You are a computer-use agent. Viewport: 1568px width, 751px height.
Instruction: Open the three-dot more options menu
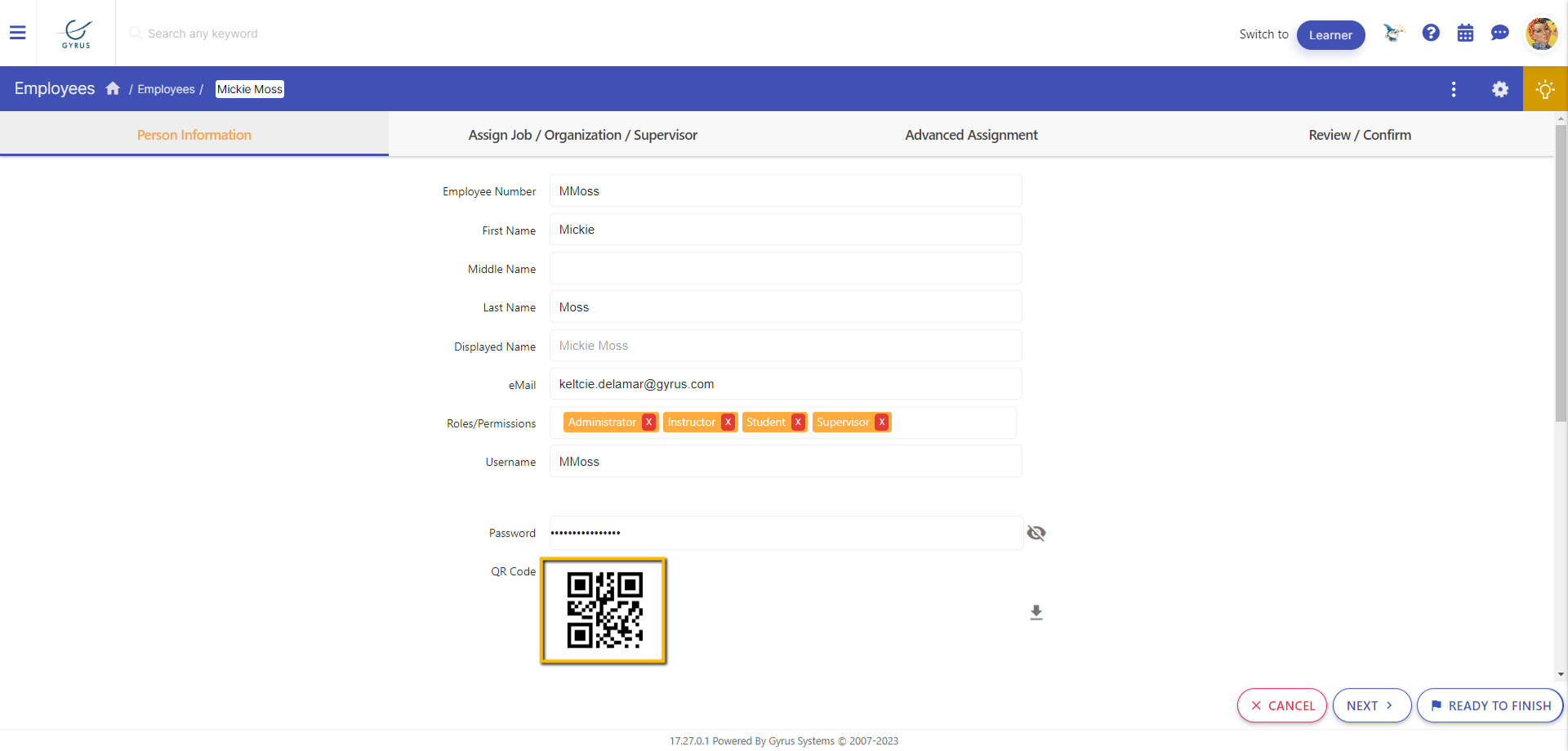pyautogui.click(x=1453, y=89)
